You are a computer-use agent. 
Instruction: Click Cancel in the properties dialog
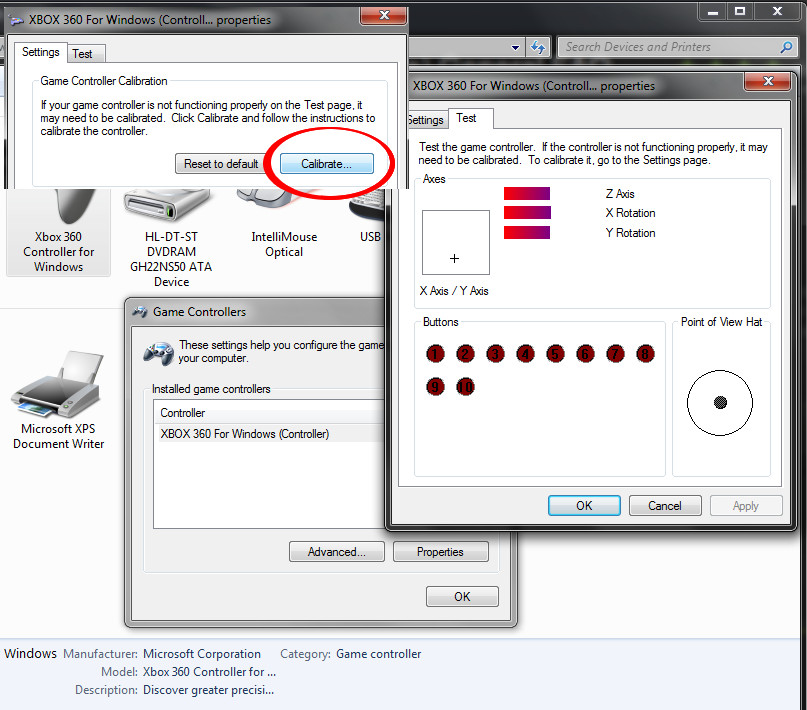[664, 506]
